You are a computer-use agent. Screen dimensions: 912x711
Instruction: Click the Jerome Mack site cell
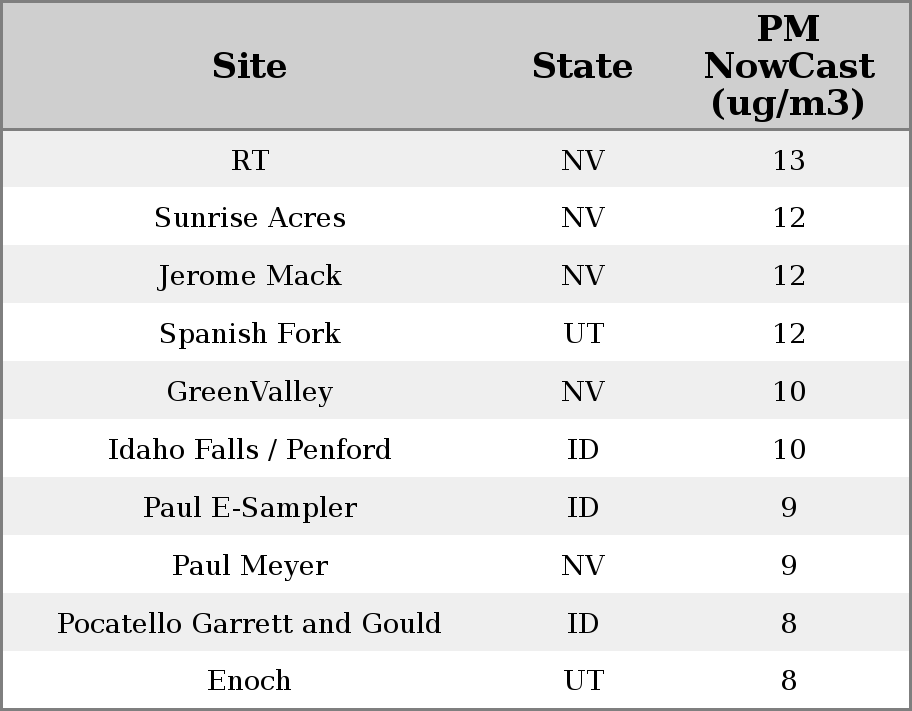[x=250, y=276]
